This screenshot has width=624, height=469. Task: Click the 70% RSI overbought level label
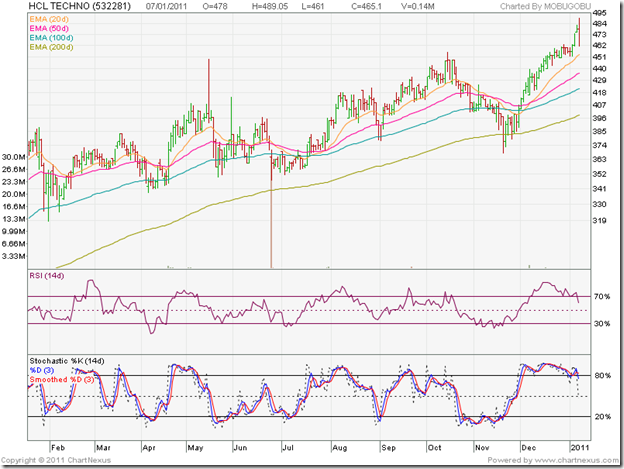tap(601, 298)
